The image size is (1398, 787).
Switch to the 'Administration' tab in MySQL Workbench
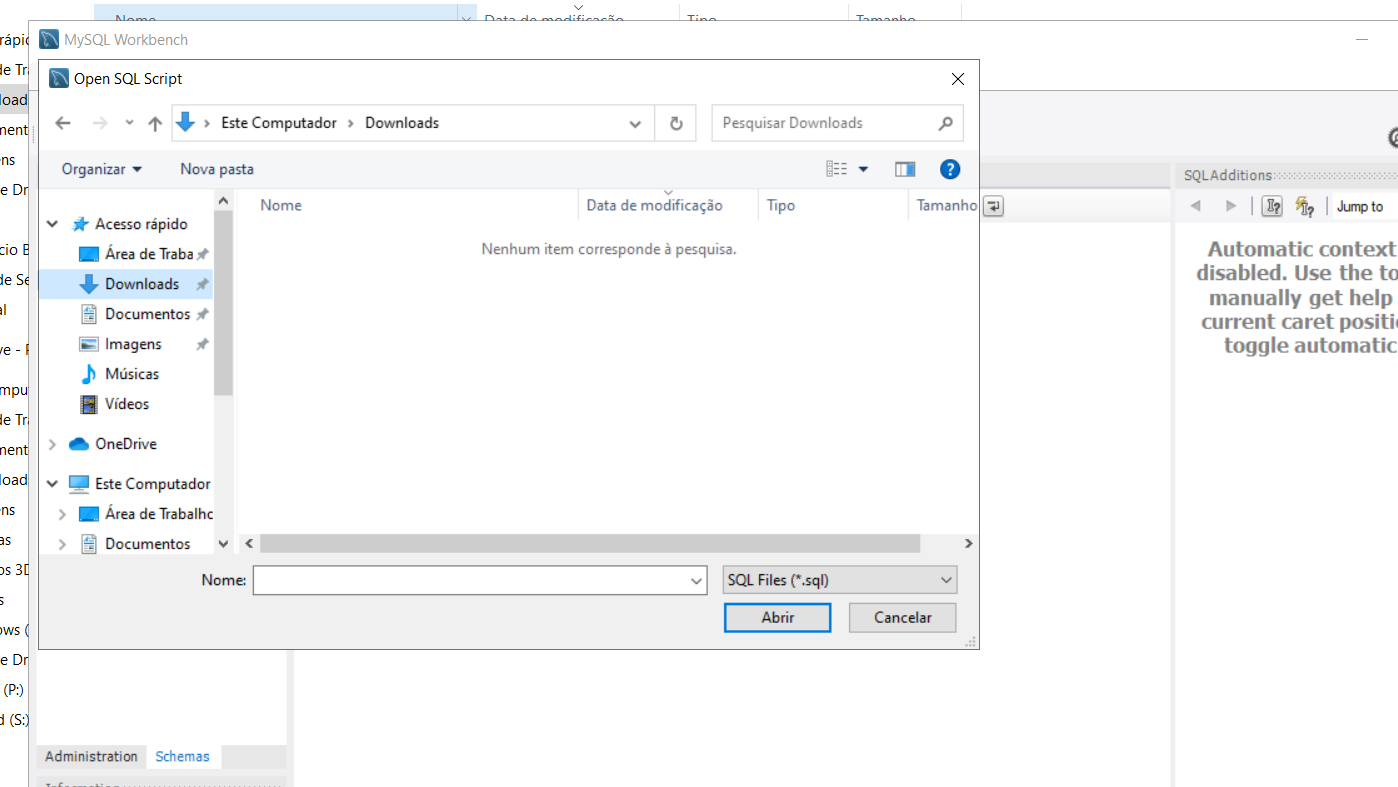92,757
